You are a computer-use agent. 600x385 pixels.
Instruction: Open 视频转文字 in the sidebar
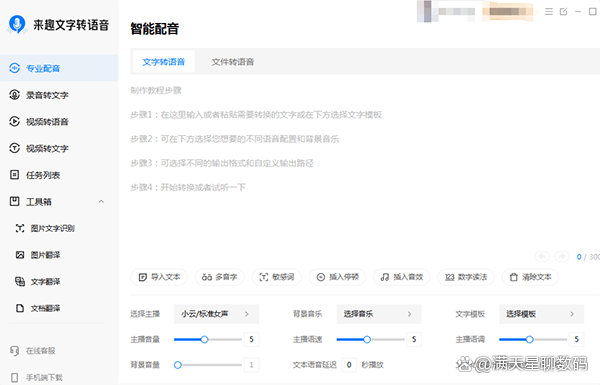point(59,148)
